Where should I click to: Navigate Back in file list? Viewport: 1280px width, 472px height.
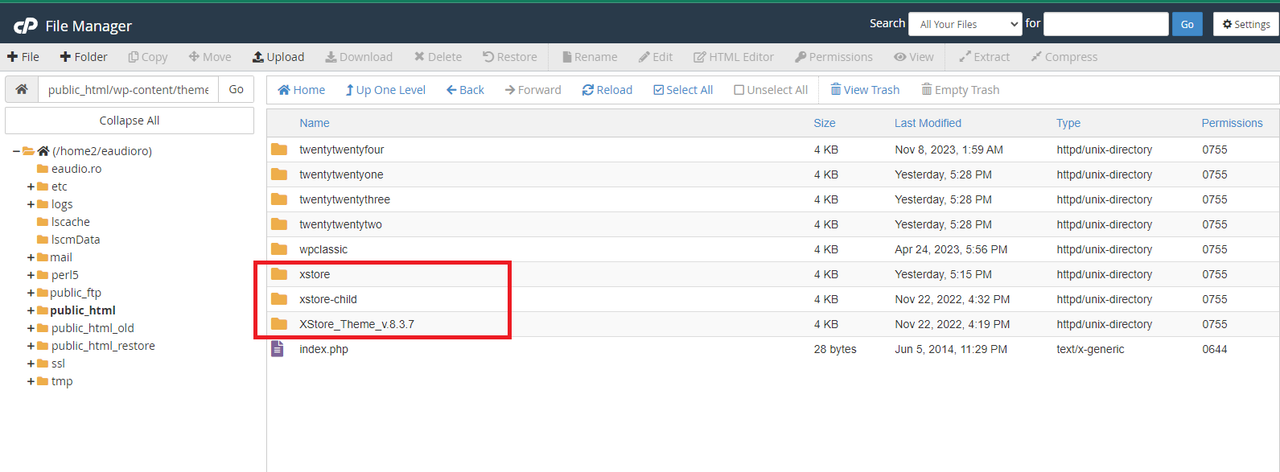pyautogui.click(x=465, y=90)
